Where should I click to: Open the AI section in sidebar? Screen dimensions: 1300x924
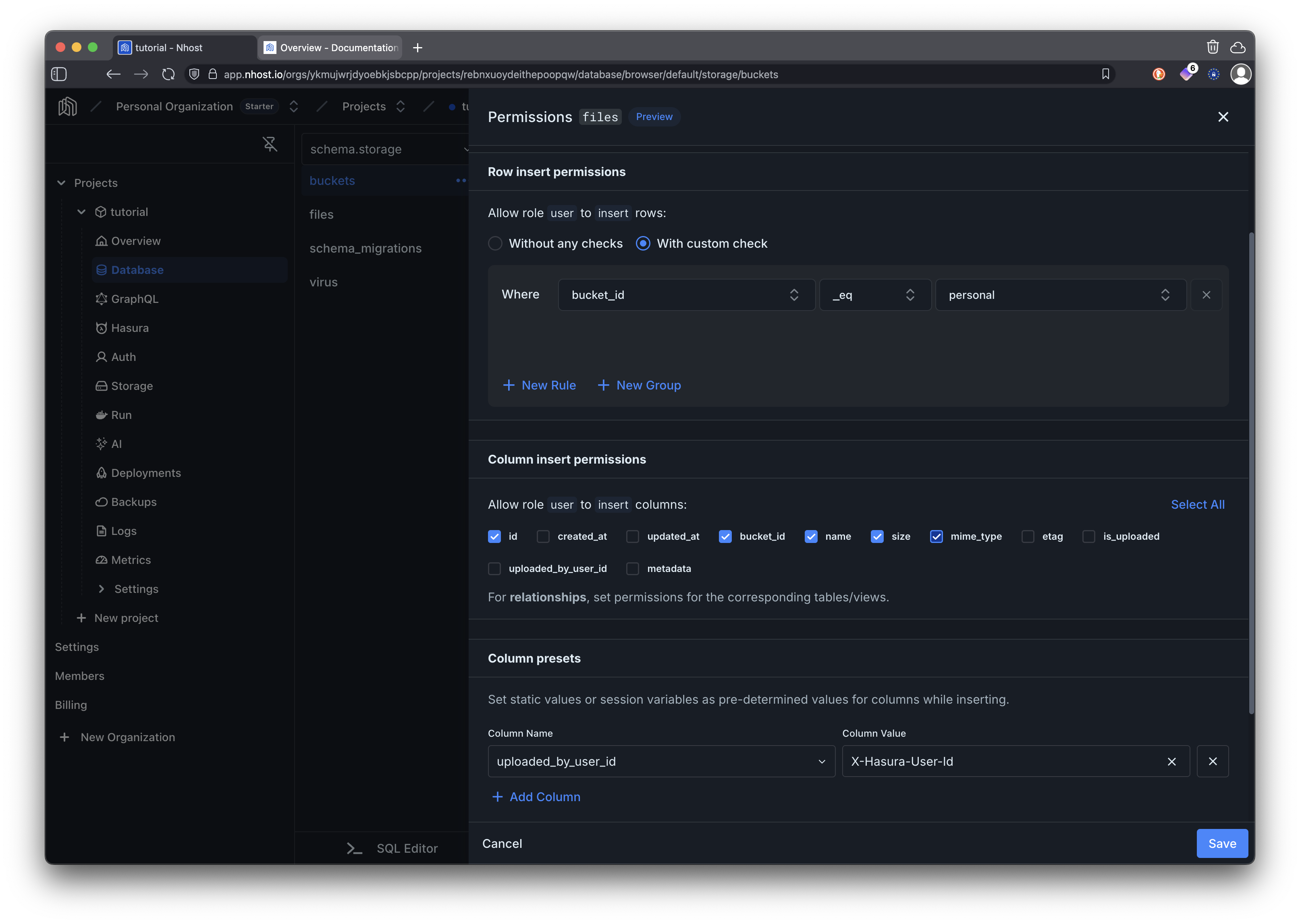pyautogui.click(x=117, y=444)
